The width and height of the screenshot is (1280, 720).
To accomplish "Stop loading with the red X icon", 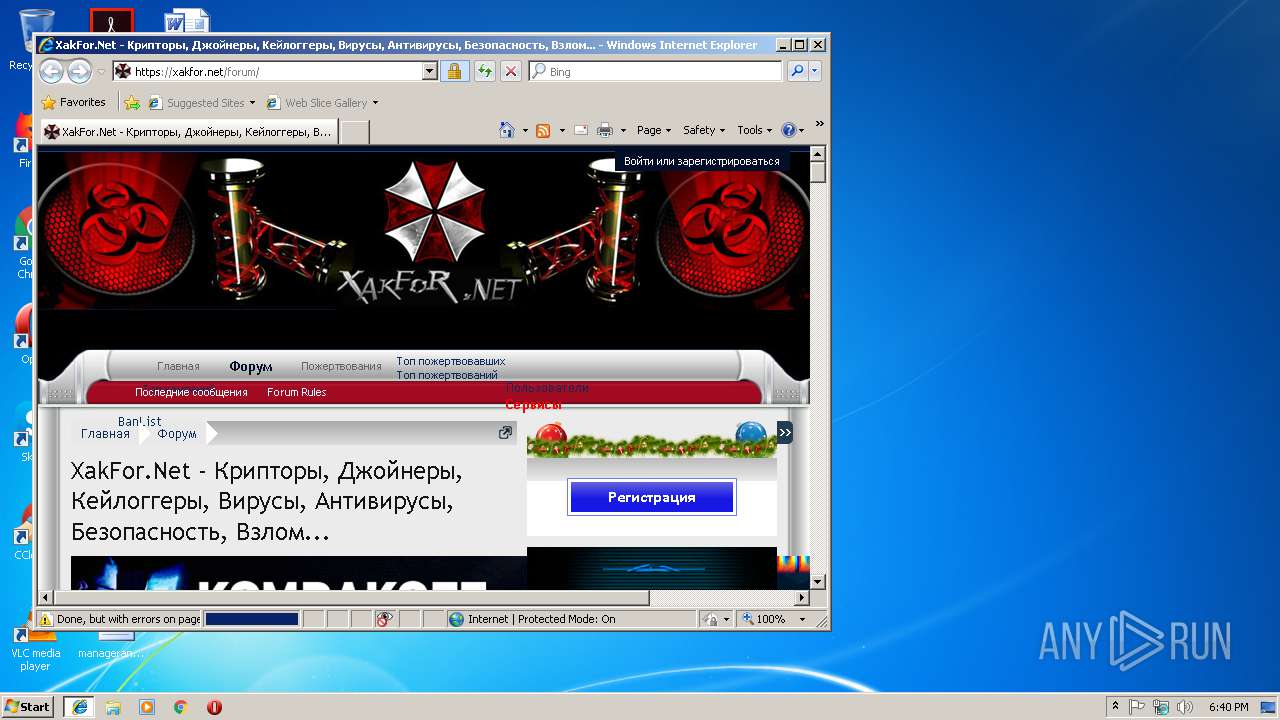I will coord(511,71).
